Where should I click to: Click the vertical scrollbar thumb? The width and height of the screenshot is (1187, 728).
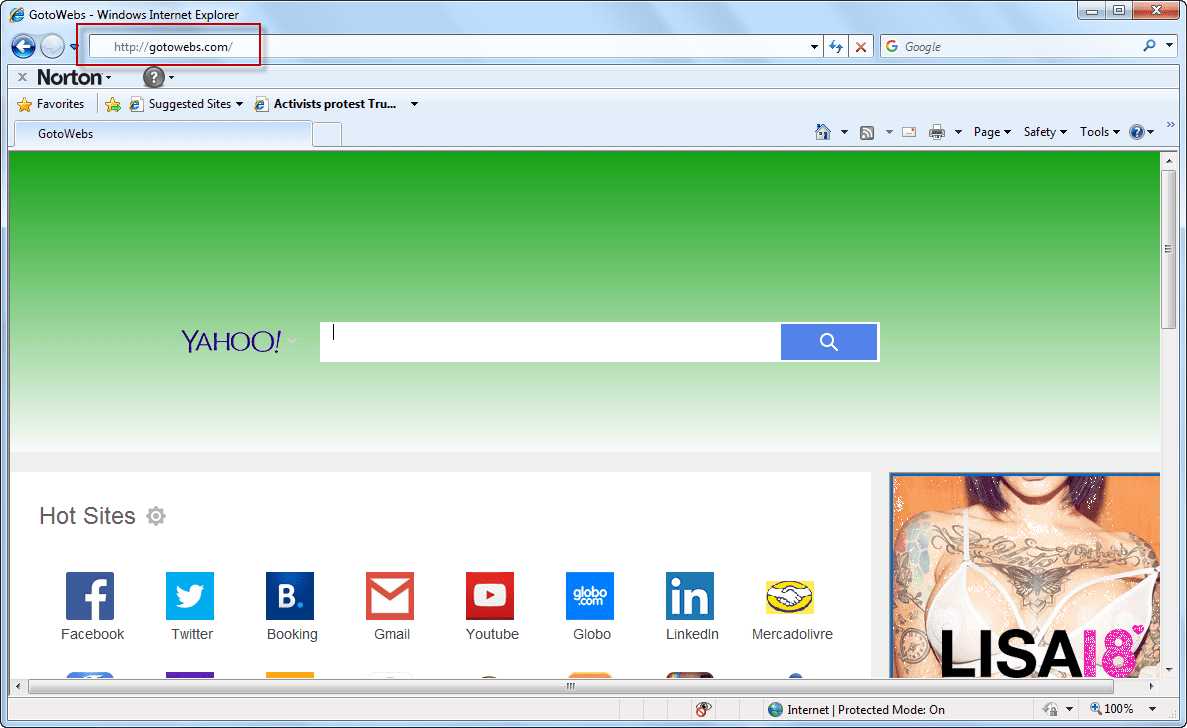[1168, 249]
